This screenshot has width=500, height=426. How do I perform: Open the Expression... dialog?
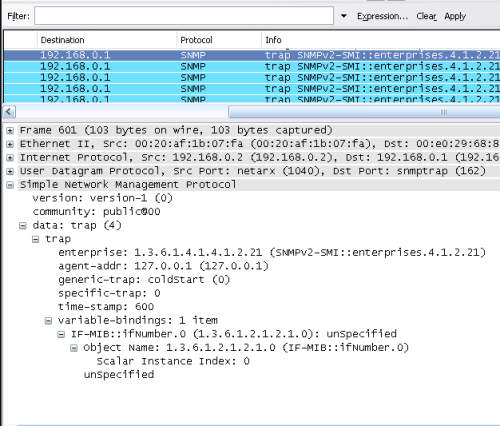(382, 16)
